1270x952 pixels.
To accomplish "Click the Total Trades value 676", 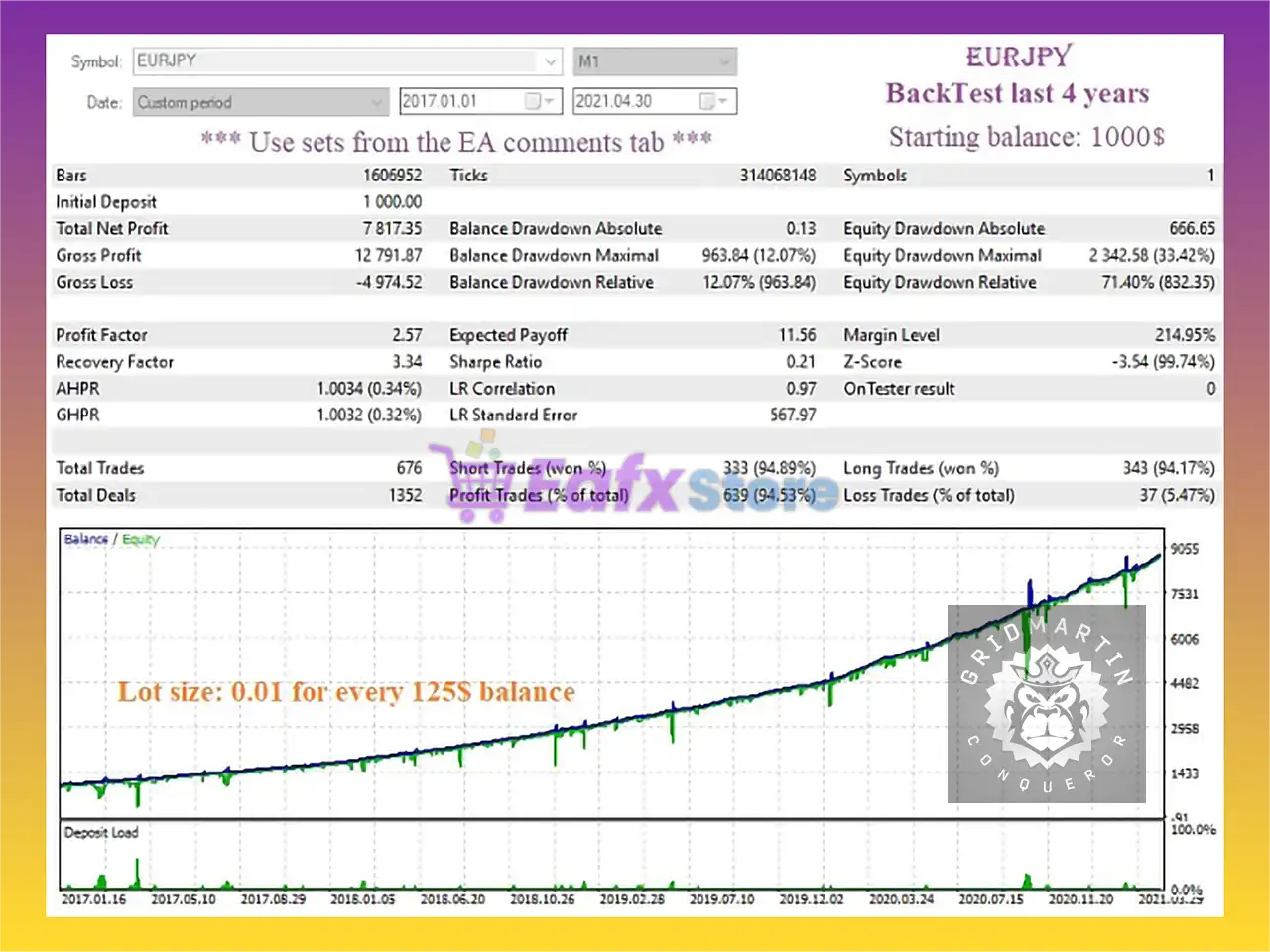I will click(409, 469).
